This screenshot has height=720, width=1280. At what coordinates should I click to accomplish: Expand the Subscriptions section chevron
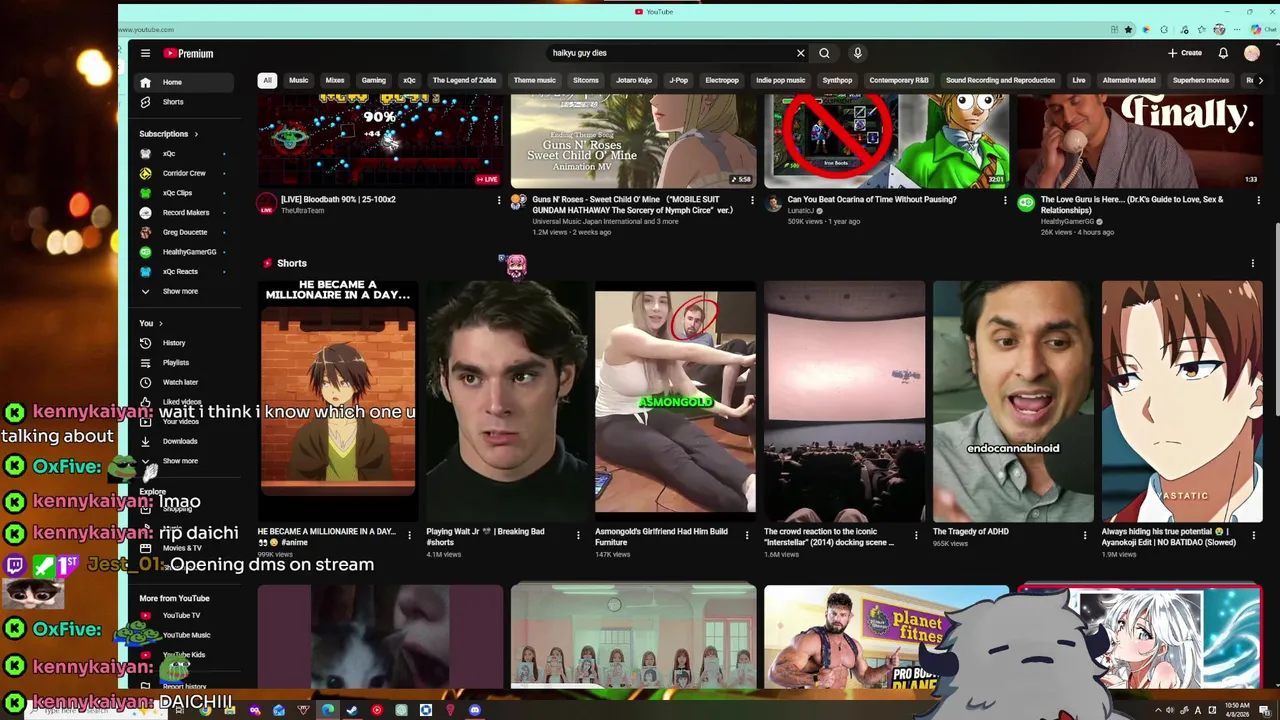(196, 134)
